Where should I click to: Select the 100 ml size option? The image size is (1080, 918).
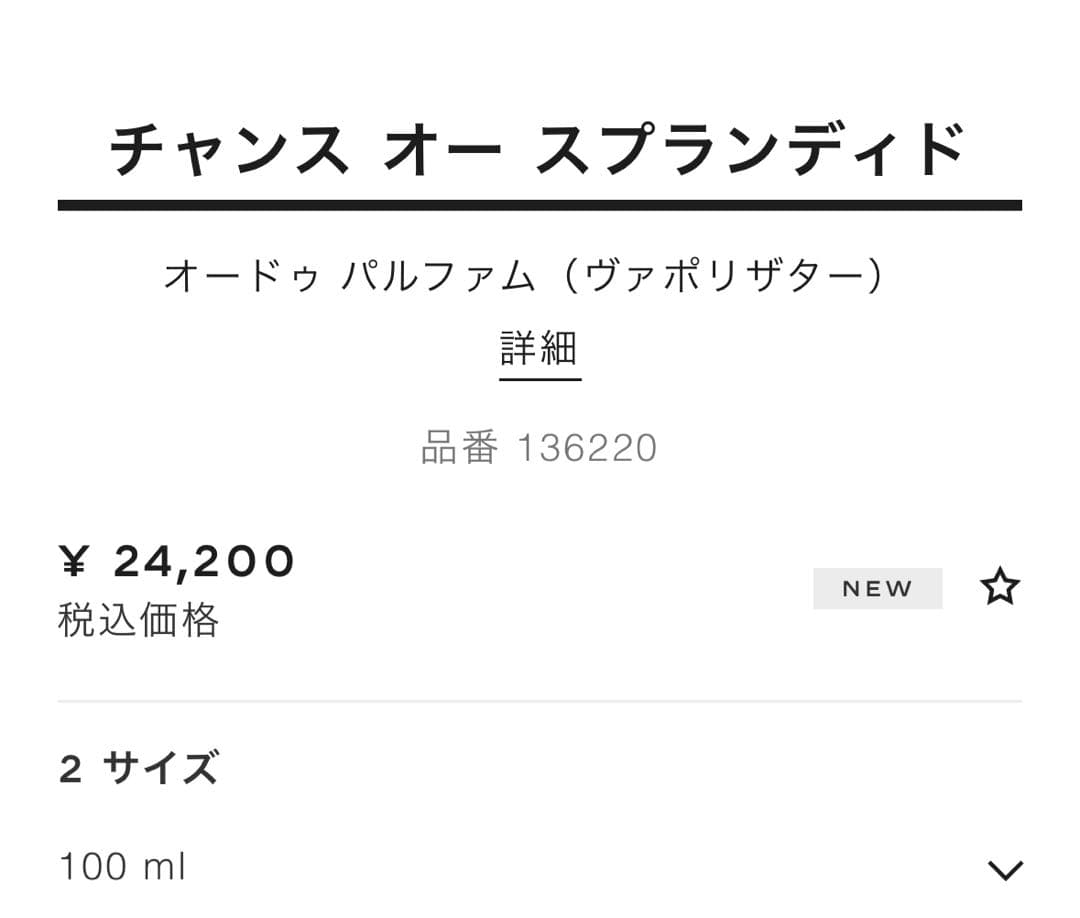pyautogui.click(x=121, y=868)
